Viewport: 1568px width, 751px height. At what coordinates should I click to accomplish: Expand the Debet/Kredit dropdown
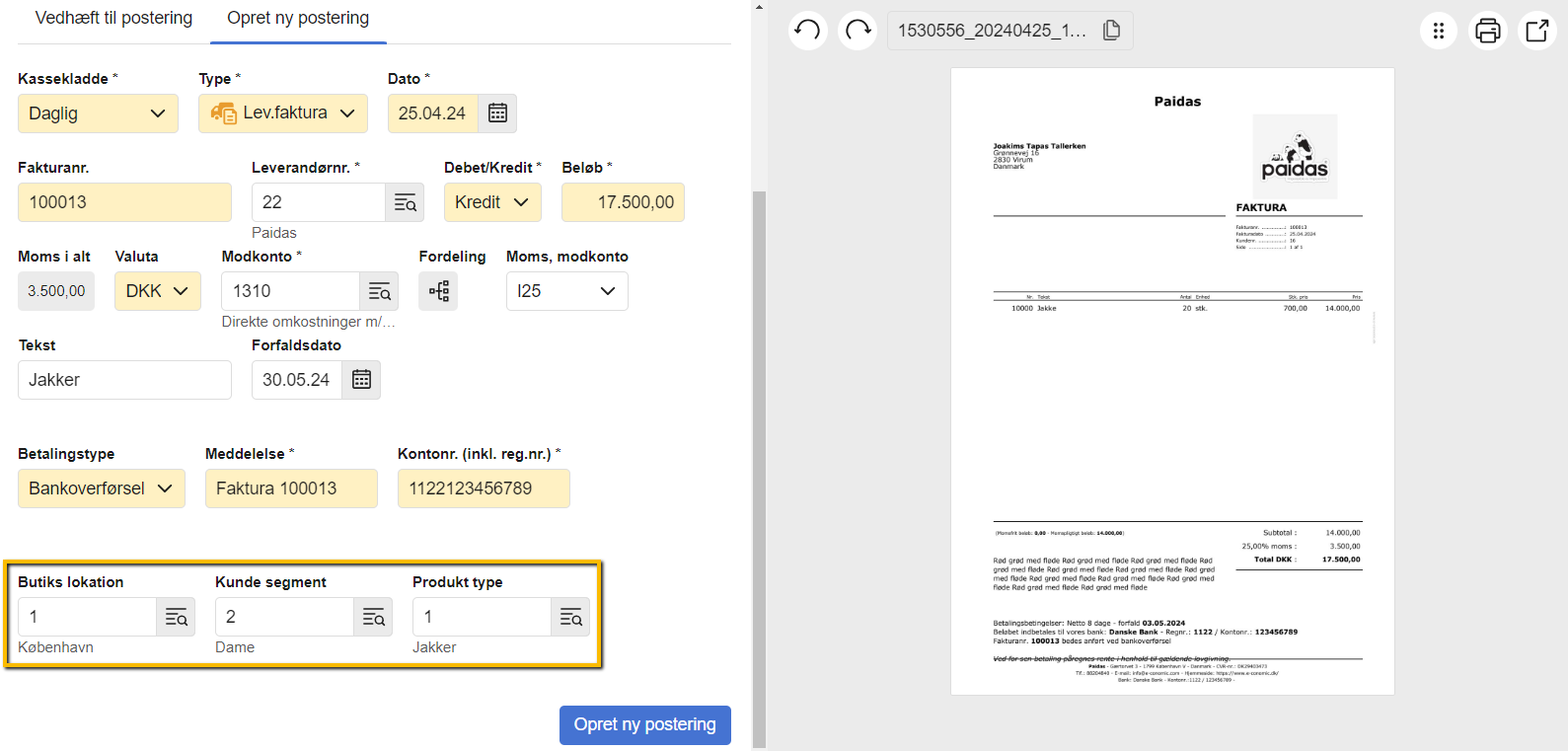[x=491, y=202]
